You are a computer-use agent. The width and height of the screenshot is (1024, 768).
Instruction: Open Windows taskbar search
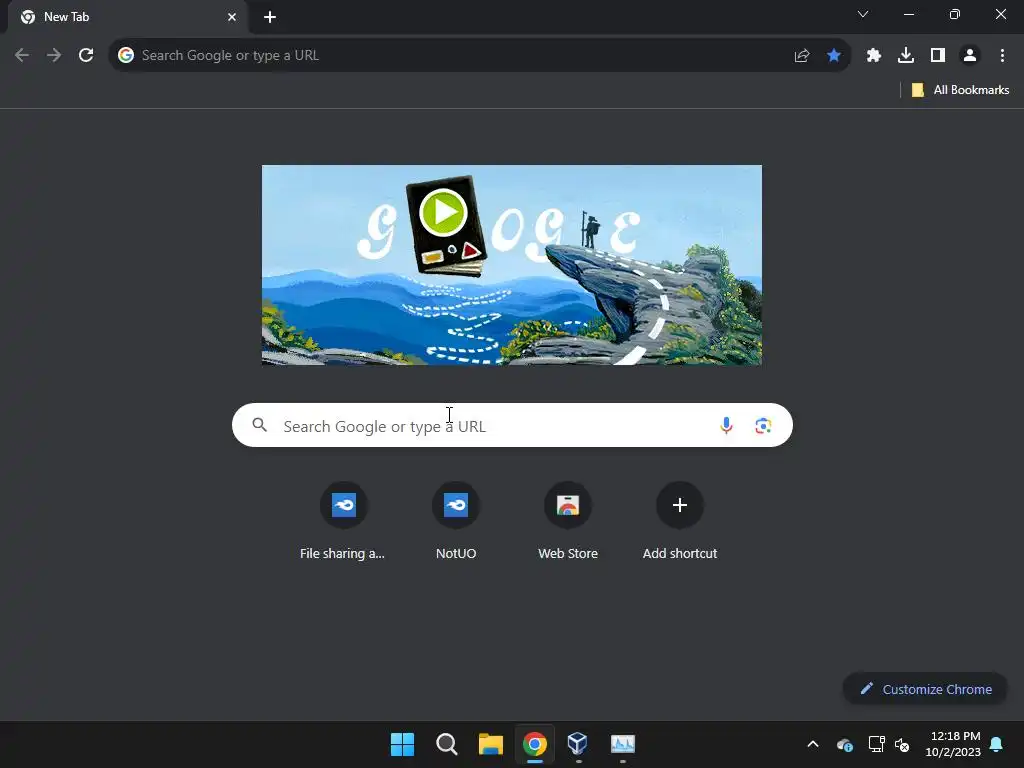447,744
